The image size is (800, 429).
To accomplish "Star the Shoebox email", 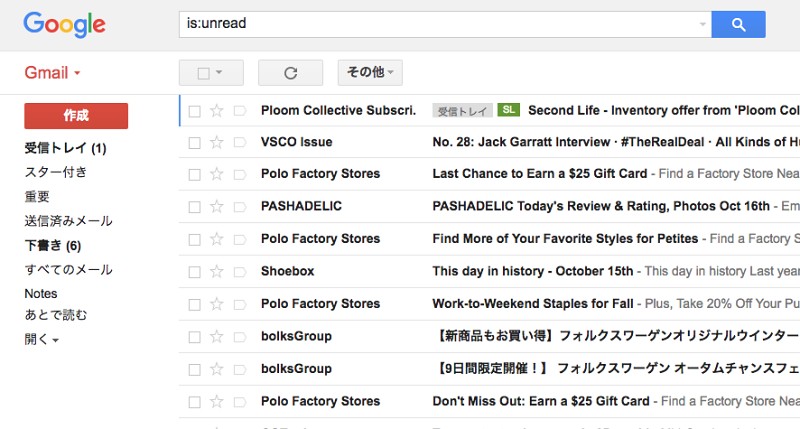I will (x=217, y=271).
